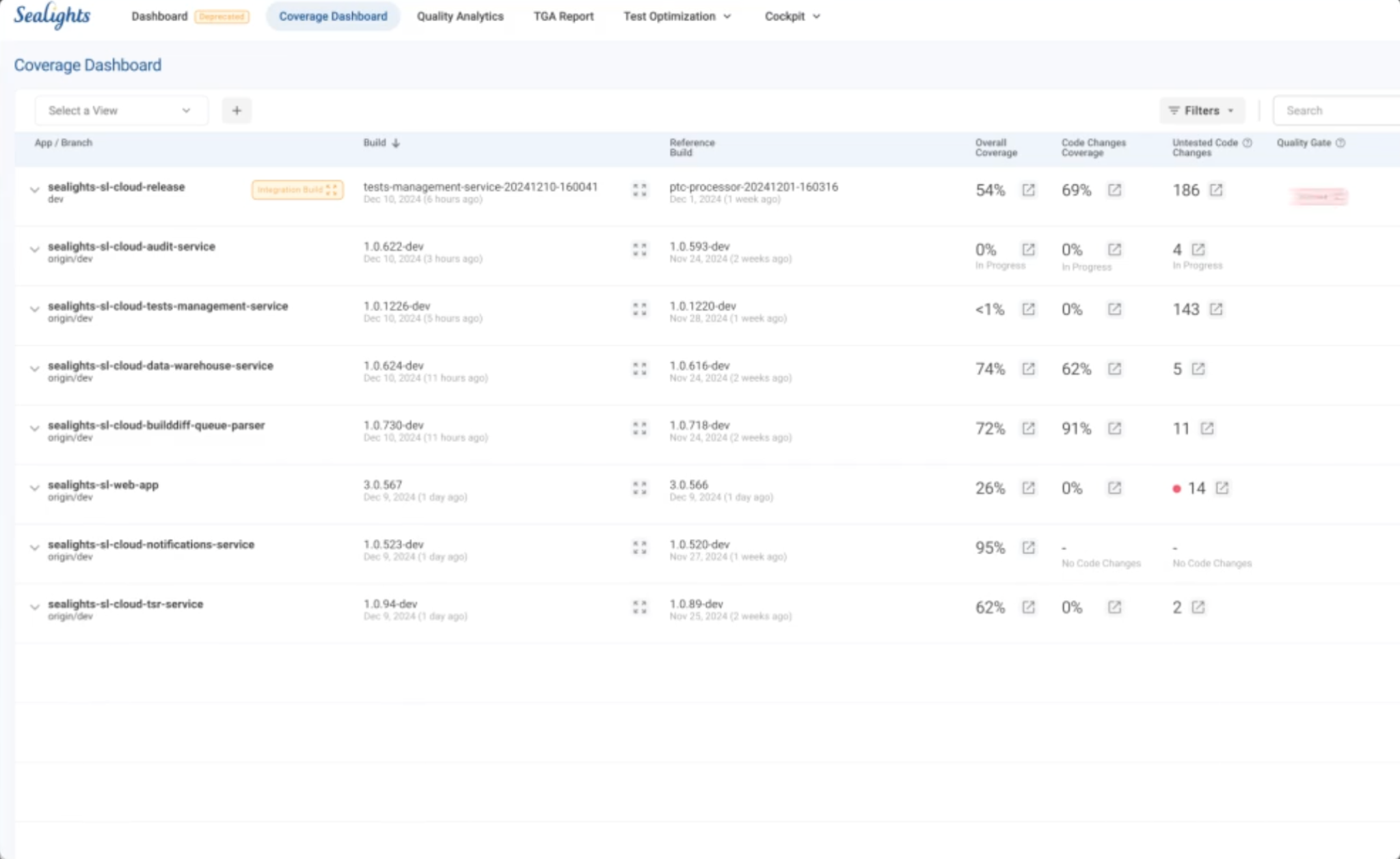Open code changes coverage link next to 91%
Screen dimensions: 1400x859
pyautogui.click(x=1114, y=428)
